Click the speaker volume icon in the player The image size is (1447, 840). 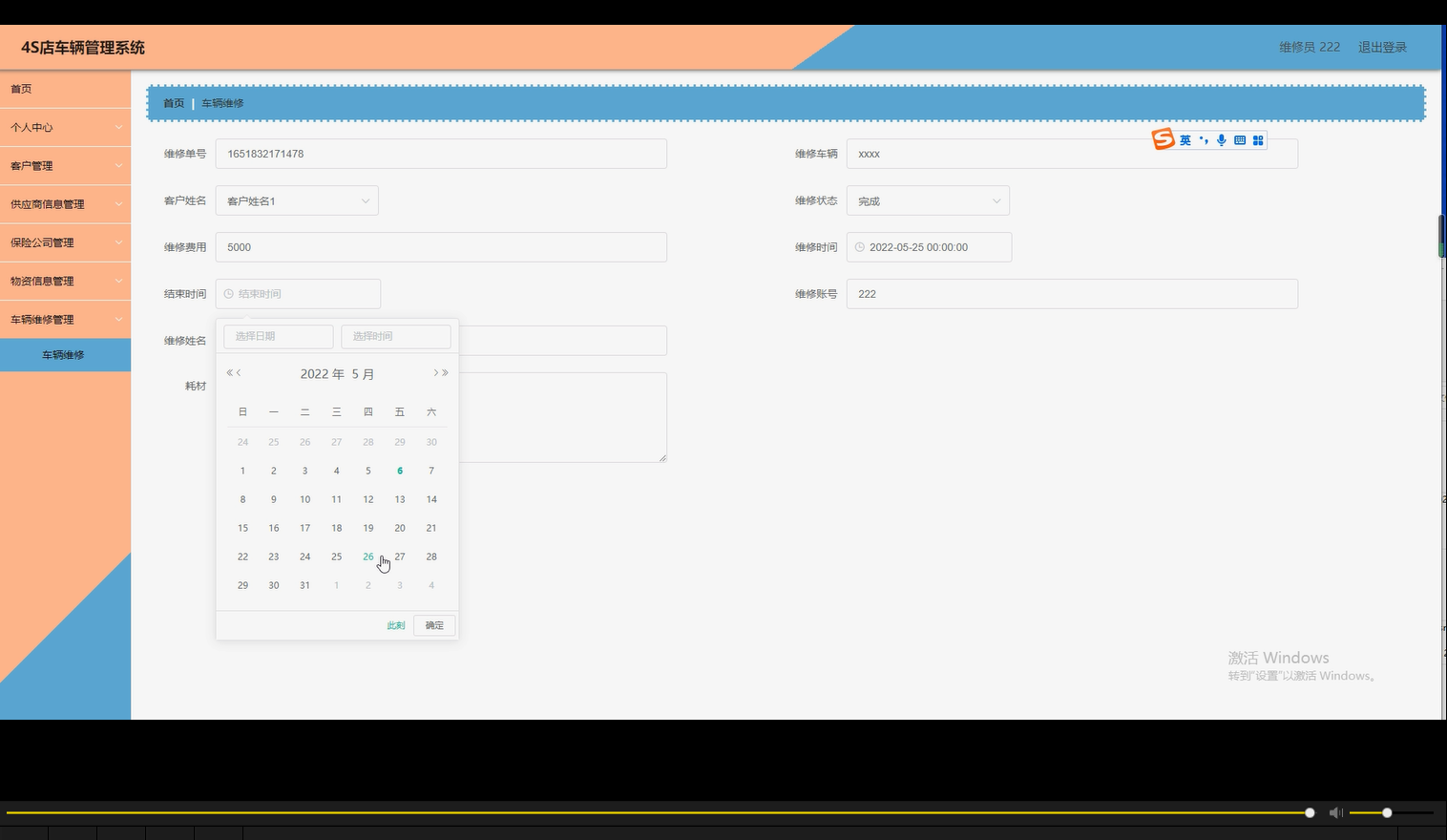(x=1336, y=812)
